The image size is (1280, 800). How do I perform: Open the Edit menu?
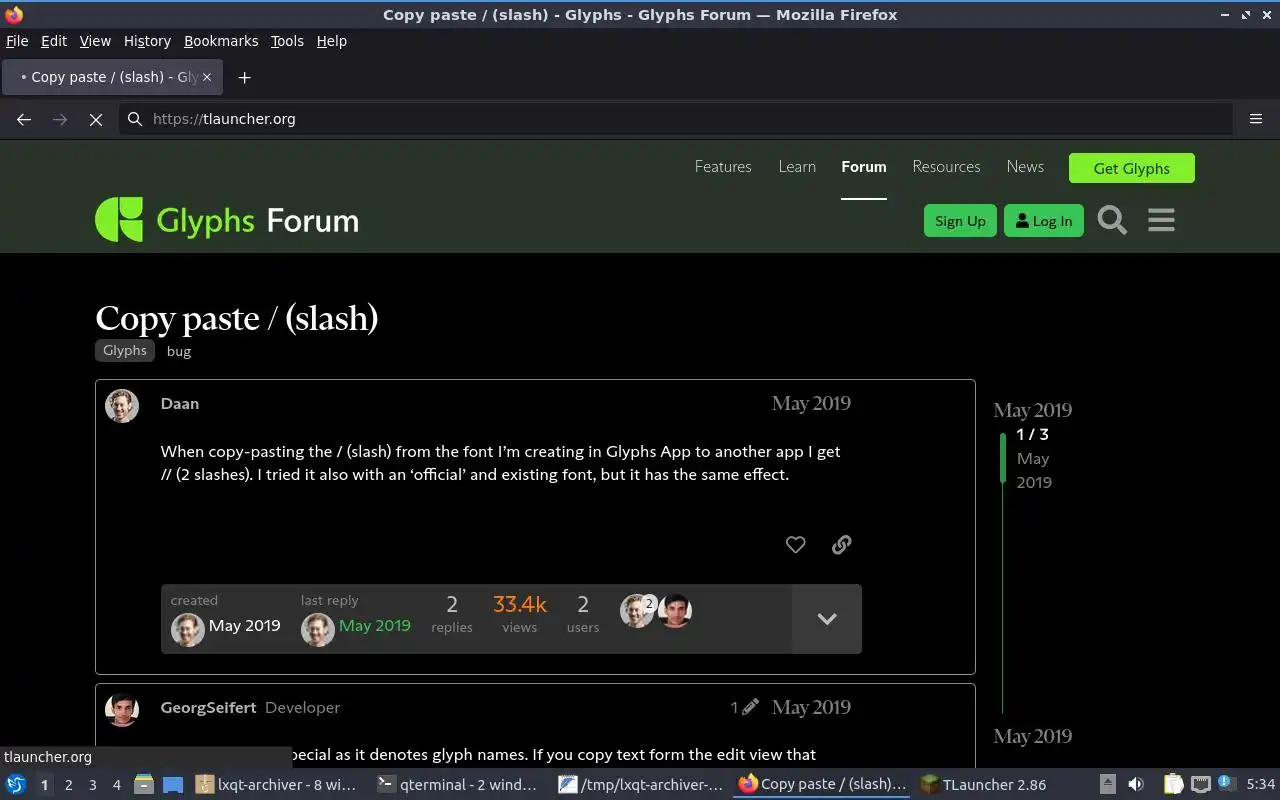(54, 41)
